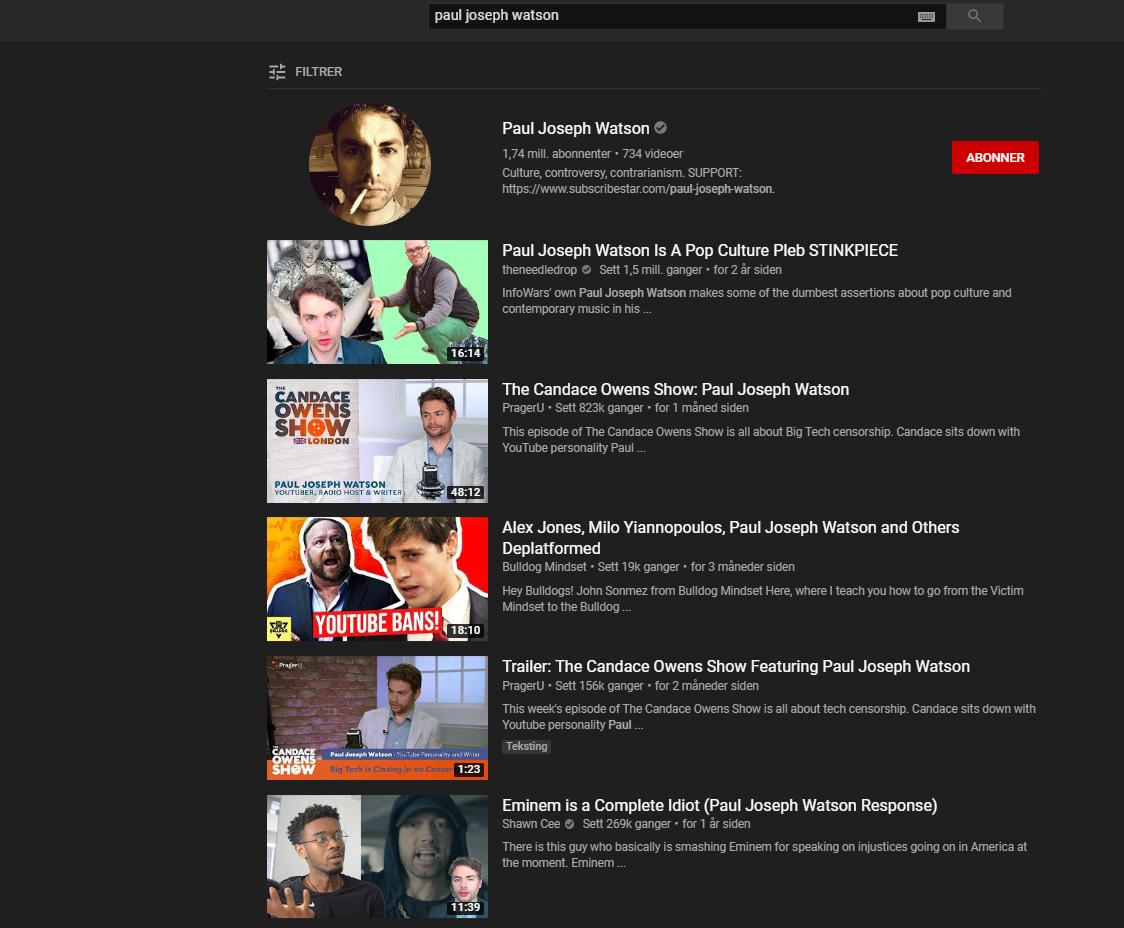1124x928 pixels.
Task: Open the on-screen keyboard icon in search box
Action: (x=926, y=16)
